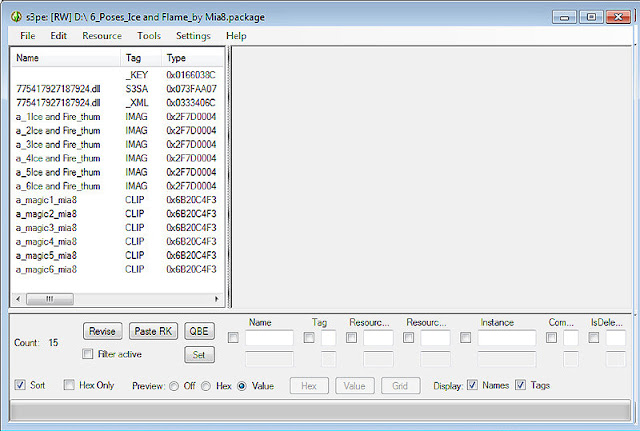Close the s3pe window

[x=618, y=17]
